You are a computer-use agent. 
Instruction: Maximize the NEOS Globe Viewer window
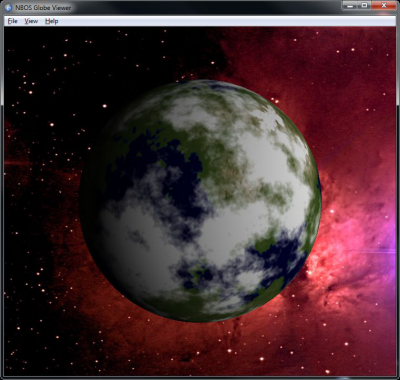[x=364, y=5]
